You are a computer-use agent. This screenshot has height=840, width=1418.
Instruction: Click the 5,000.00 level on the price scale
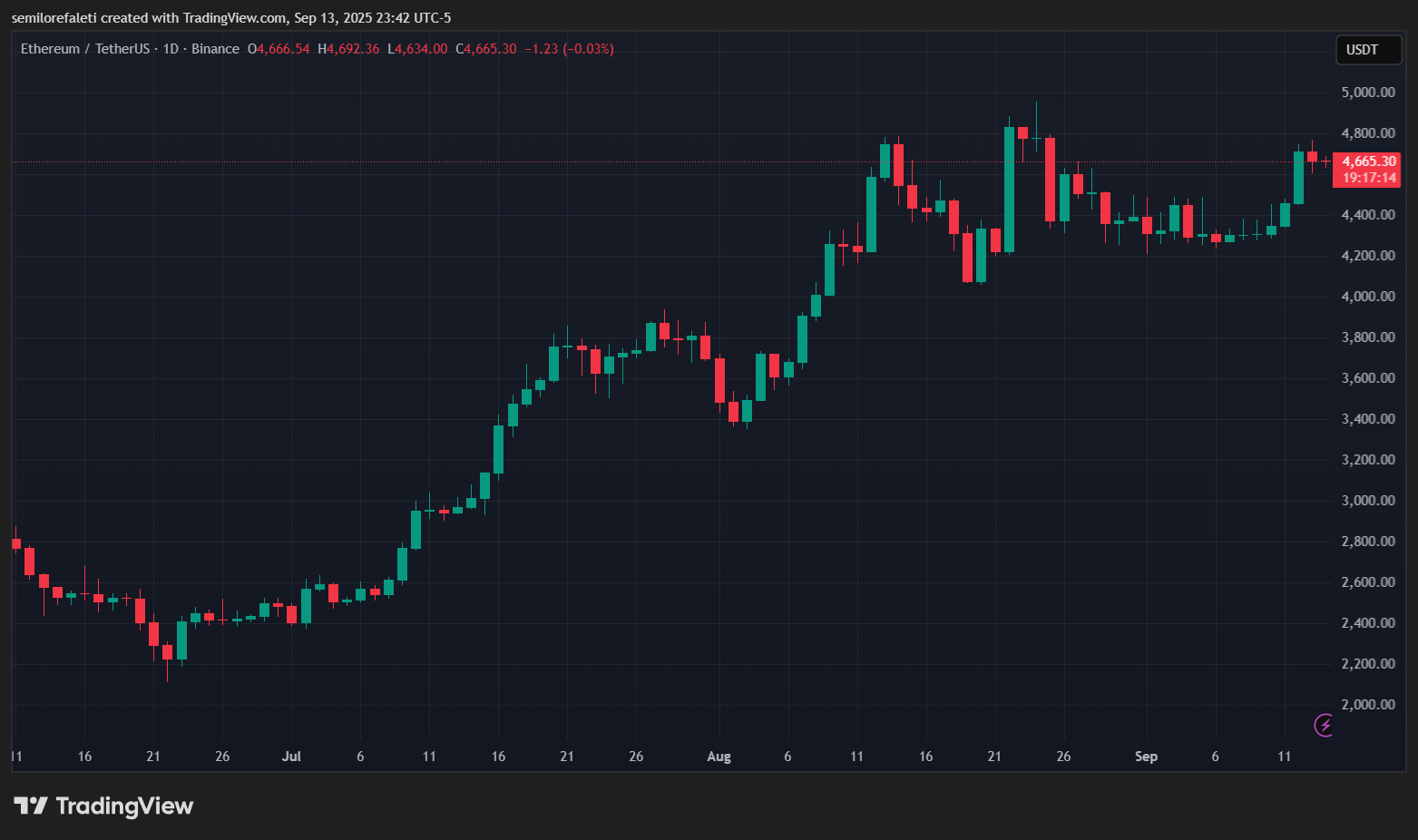pyautogui.click(x=1368, y=92)
